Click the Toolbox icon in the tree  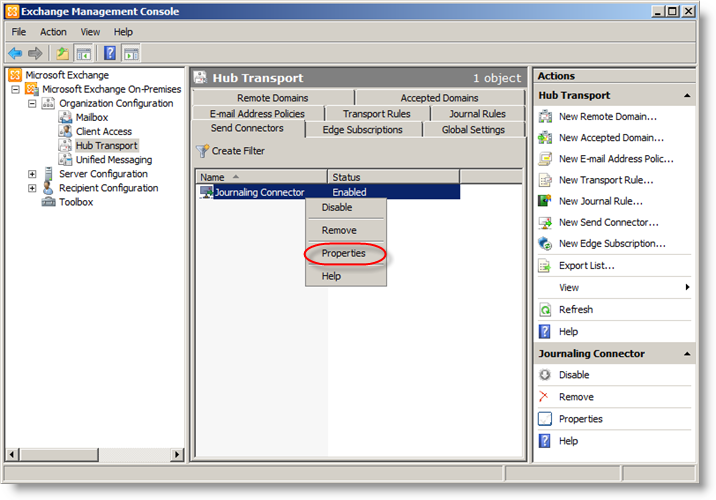[48, 202]
